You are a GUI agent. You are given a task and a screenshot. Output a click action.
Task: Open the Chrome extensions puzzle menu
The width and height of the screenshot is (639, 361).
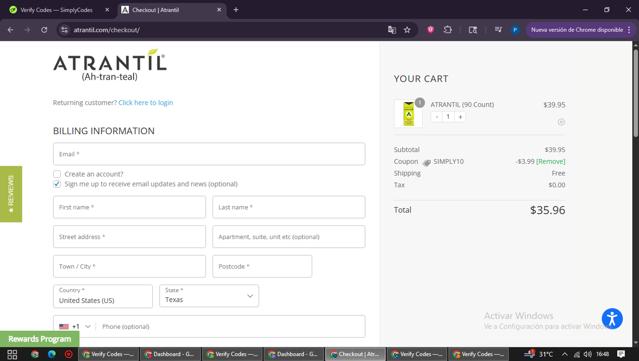tap(447, 30)
